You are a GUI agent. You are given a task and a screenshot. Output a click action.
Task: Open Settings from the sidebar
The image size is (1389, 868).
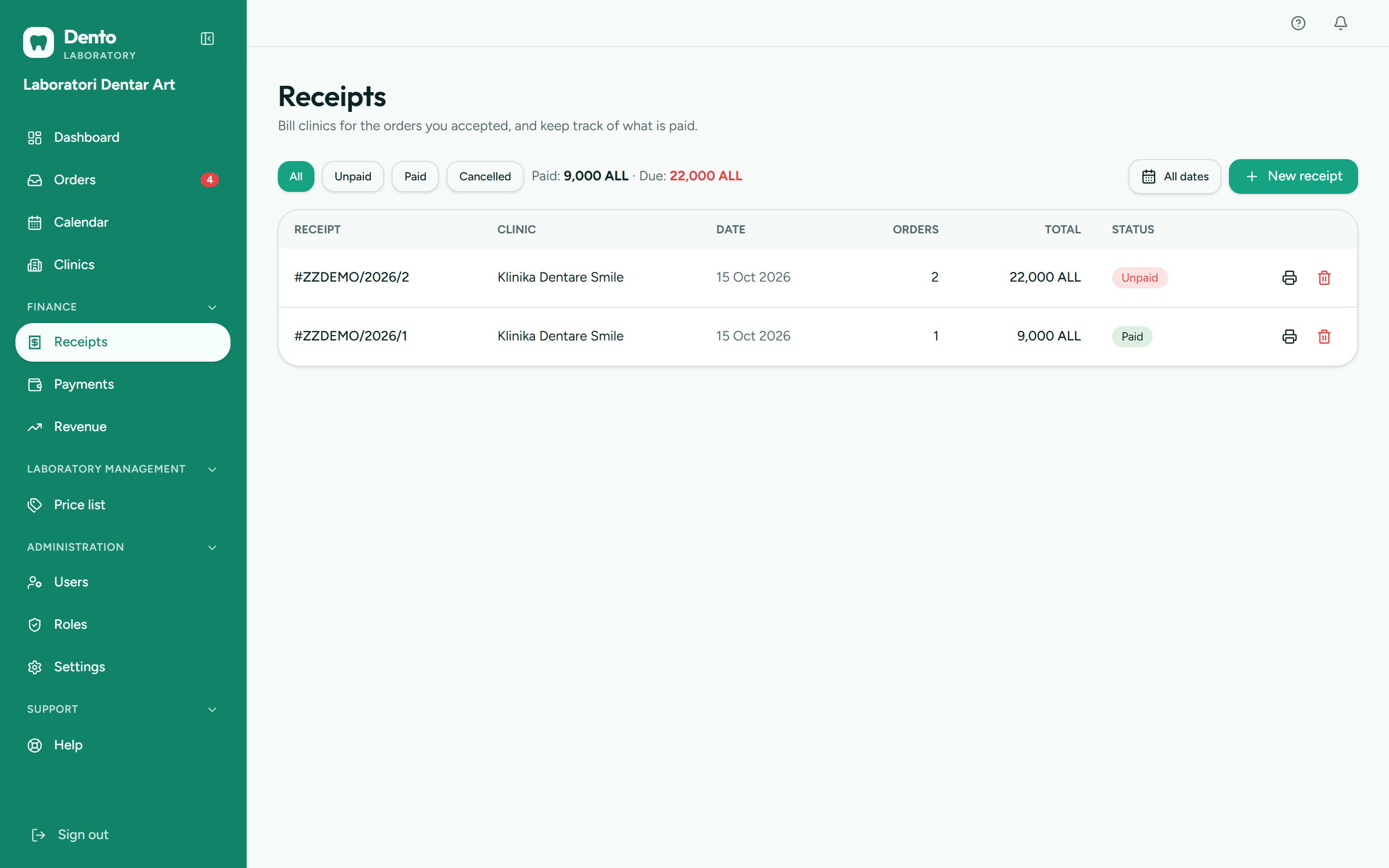pos(123,667)
